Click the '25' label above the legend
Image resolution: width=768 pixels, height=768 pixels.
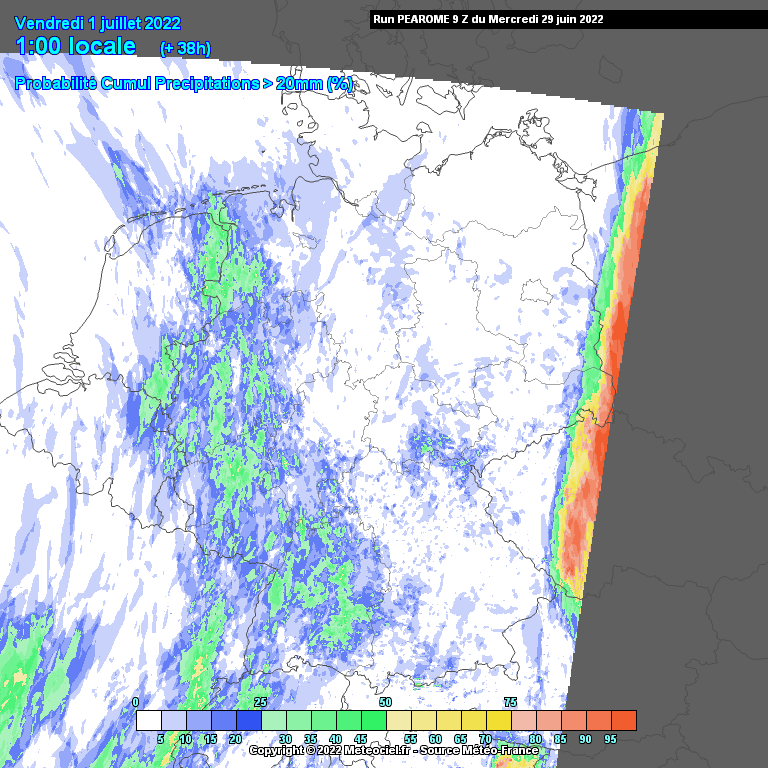[260, 703]
